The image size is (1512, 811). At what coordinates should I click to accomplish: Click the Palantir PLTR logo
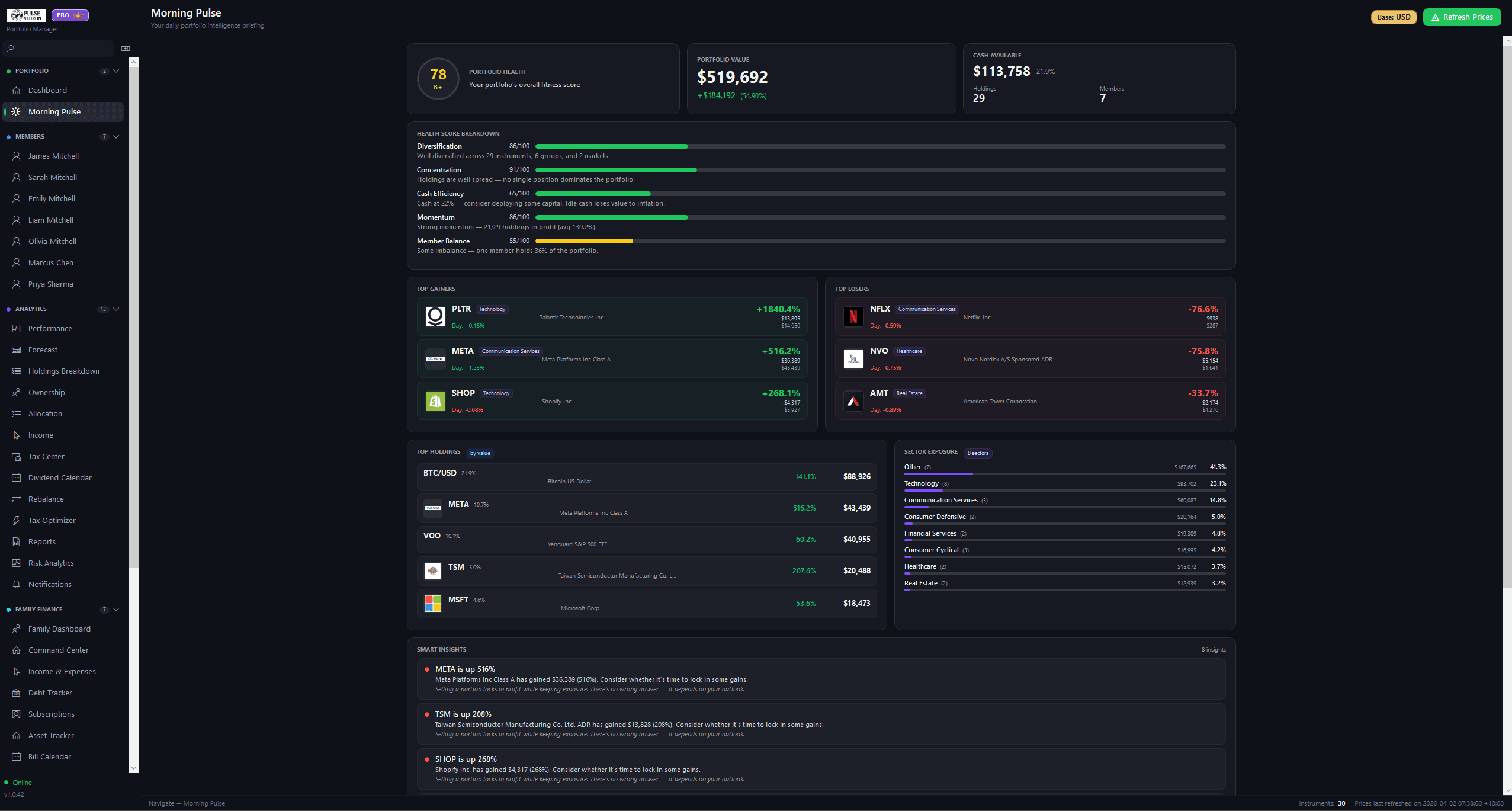(435, 317)
